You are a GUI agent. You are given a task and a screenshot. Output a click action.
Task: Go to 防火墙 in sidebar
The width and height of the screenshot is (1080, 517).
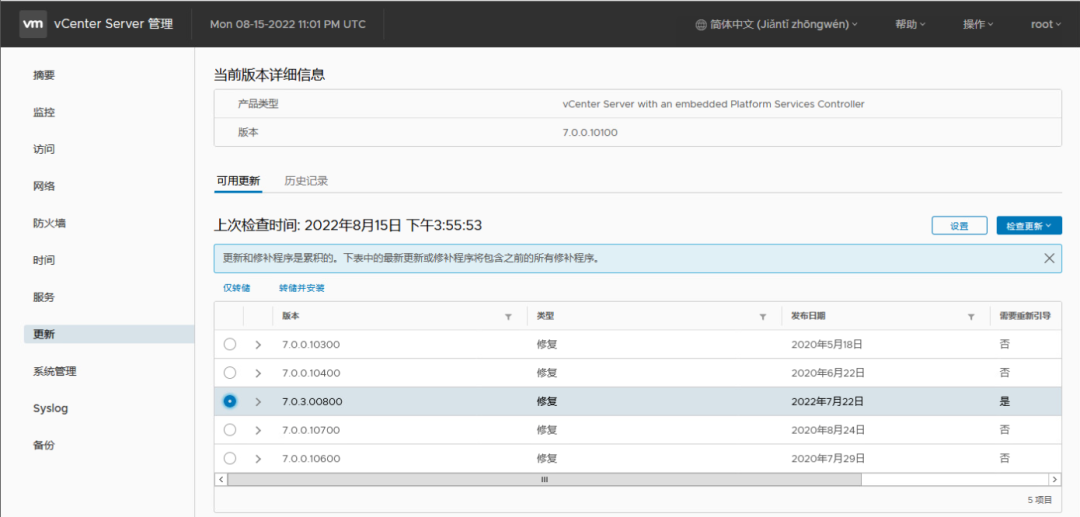pos(50,223)
